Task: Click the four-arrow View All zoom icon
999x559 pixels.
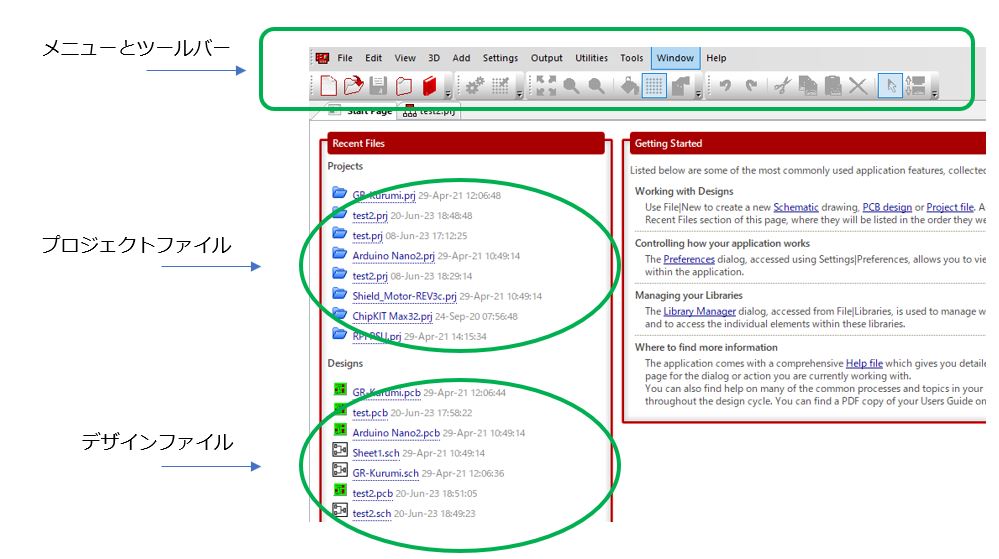Action: coord(546,87)
